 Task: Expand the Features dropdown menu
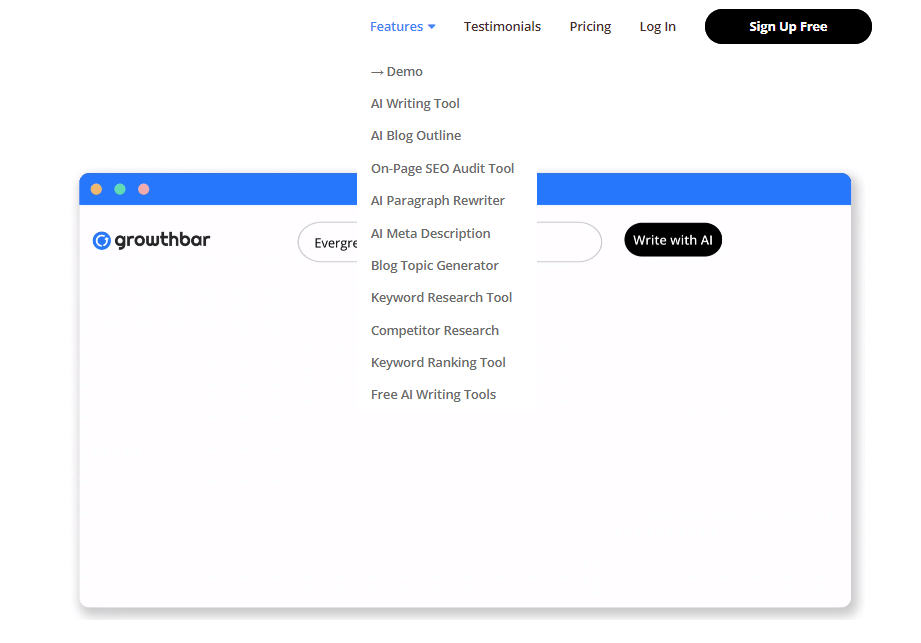click(402, 26)
